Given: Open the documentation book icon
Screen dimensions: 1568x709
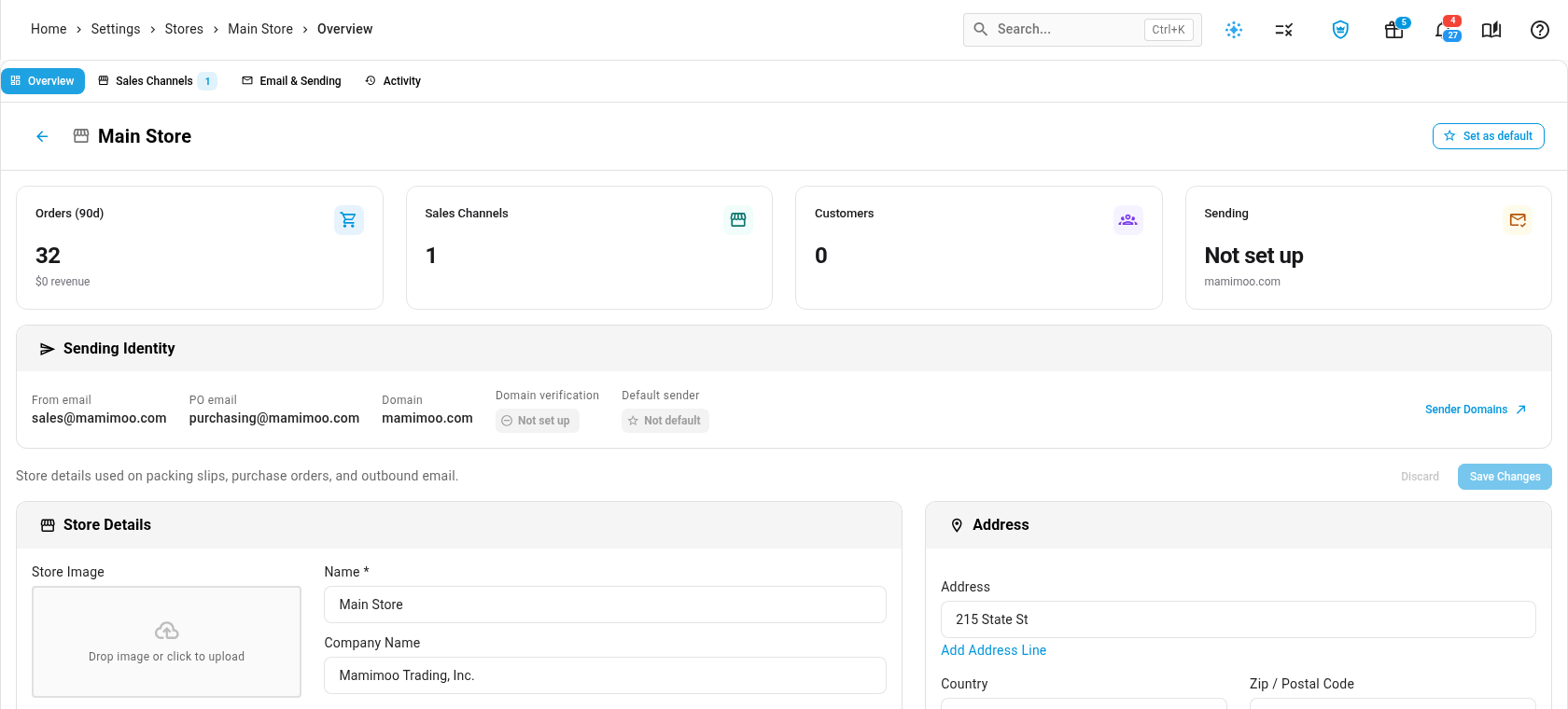Looking at the screenshot, I should coord(1491,30).
